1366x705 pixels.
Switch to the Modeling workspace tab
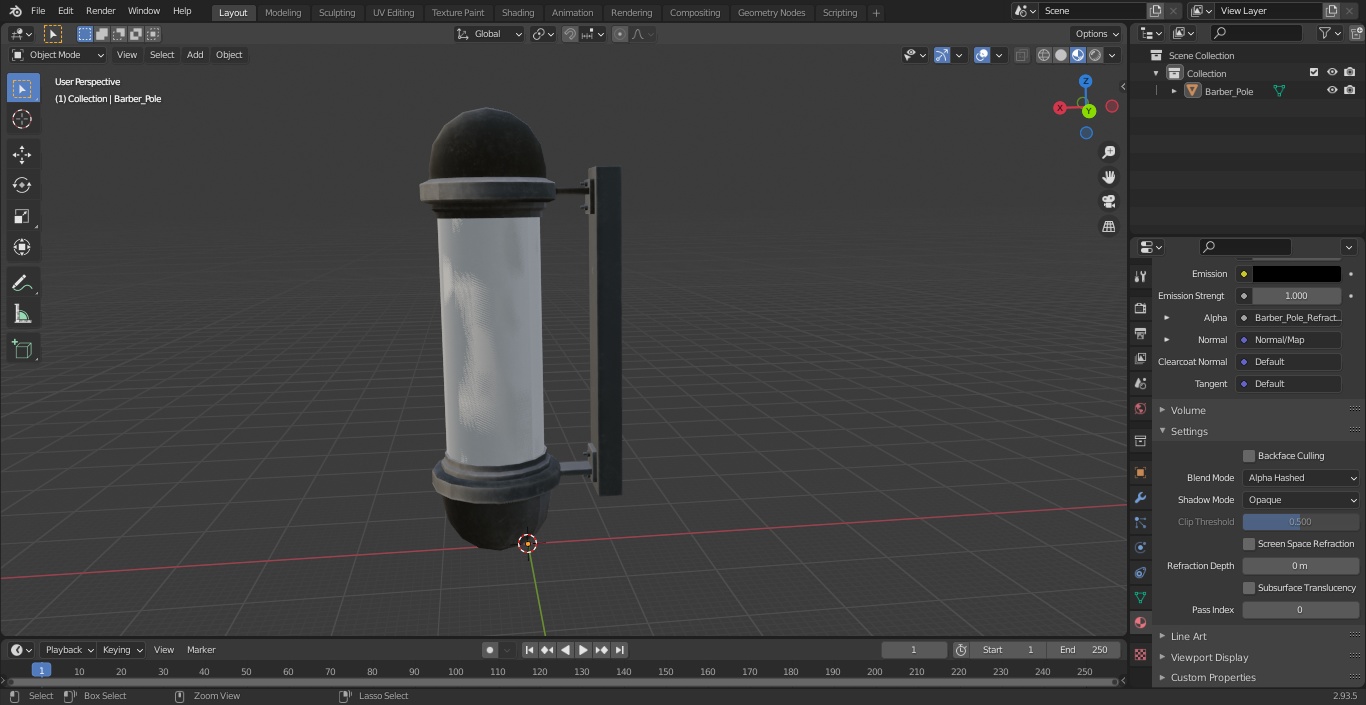tap(283, 13)
